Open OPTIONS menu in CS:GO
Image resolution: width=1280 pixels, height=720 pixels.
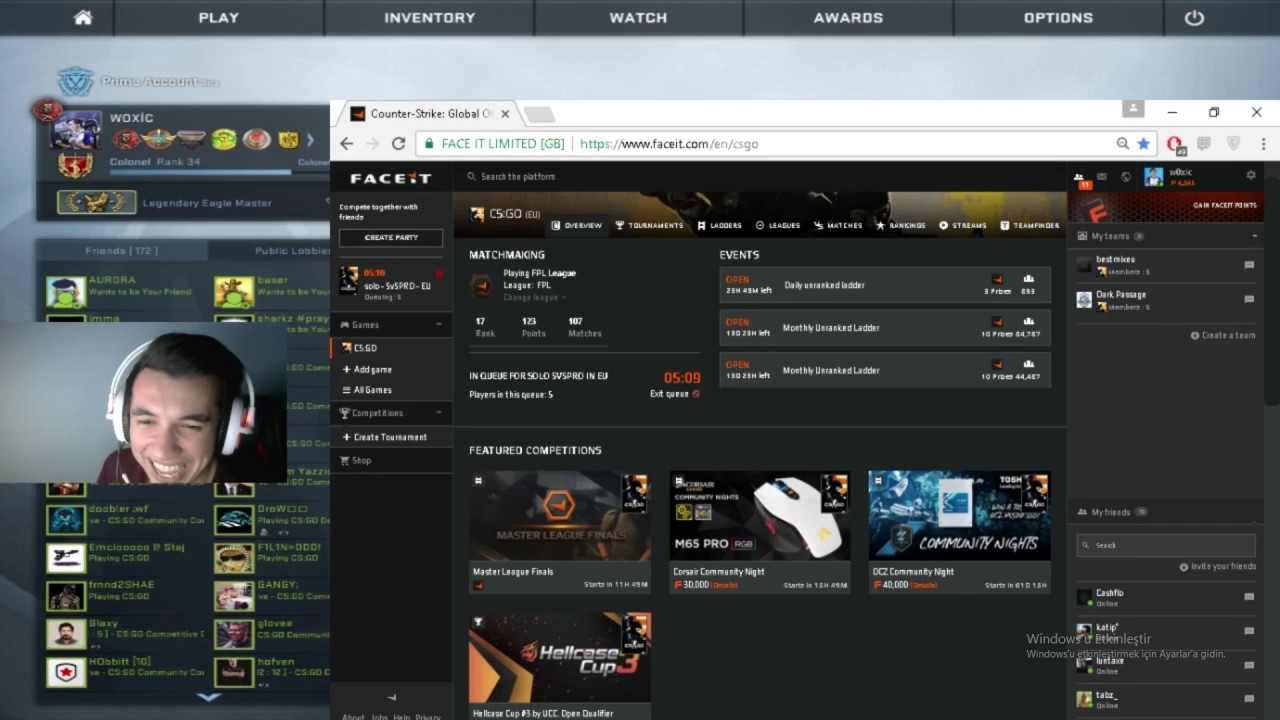1058,17
